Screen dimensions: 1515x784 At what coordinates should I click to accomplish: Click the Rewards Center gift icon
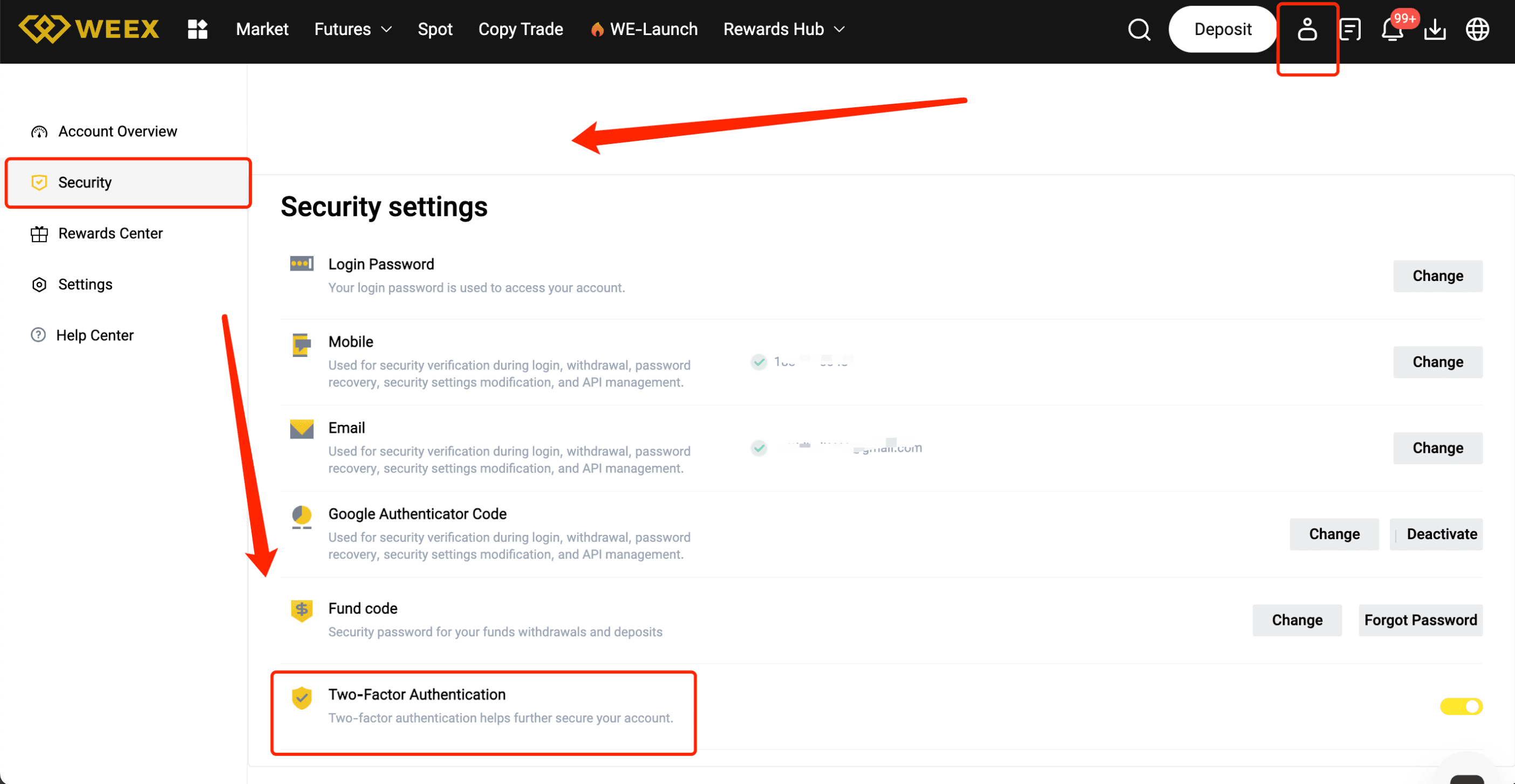click(x=39, y=233)
